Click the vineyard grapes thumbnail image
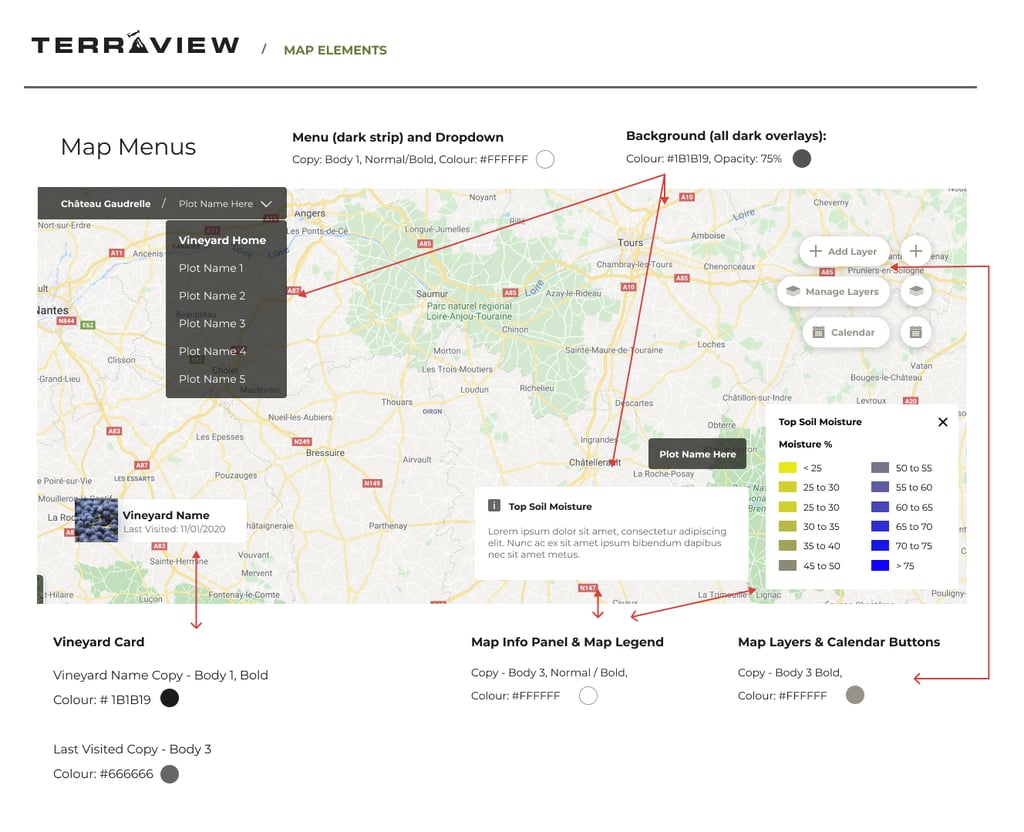The height and width of the screenshot is (832, 1024). coord(97,520)
